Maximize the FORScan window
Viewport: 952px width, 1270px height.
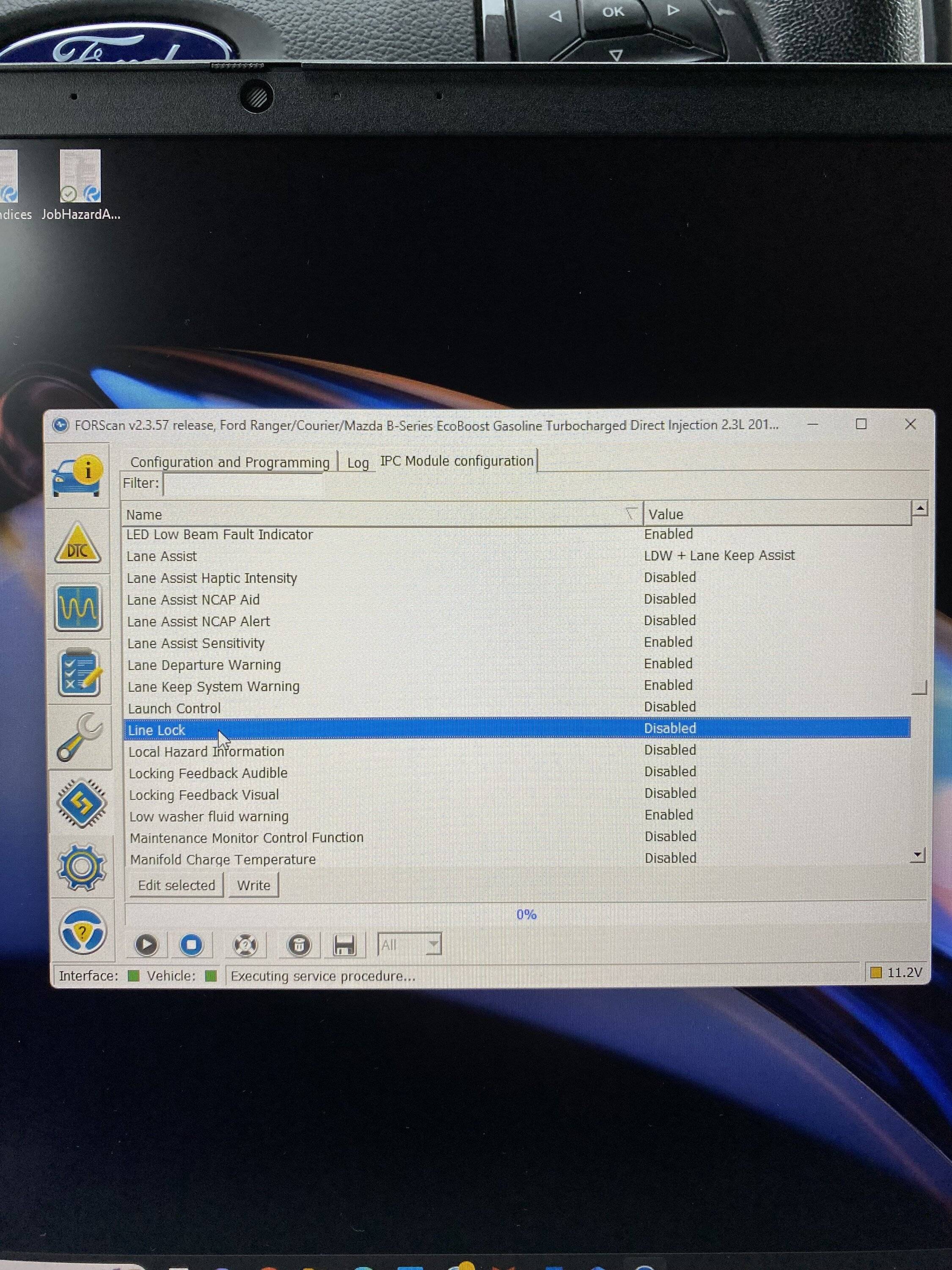tap(861, 424)
